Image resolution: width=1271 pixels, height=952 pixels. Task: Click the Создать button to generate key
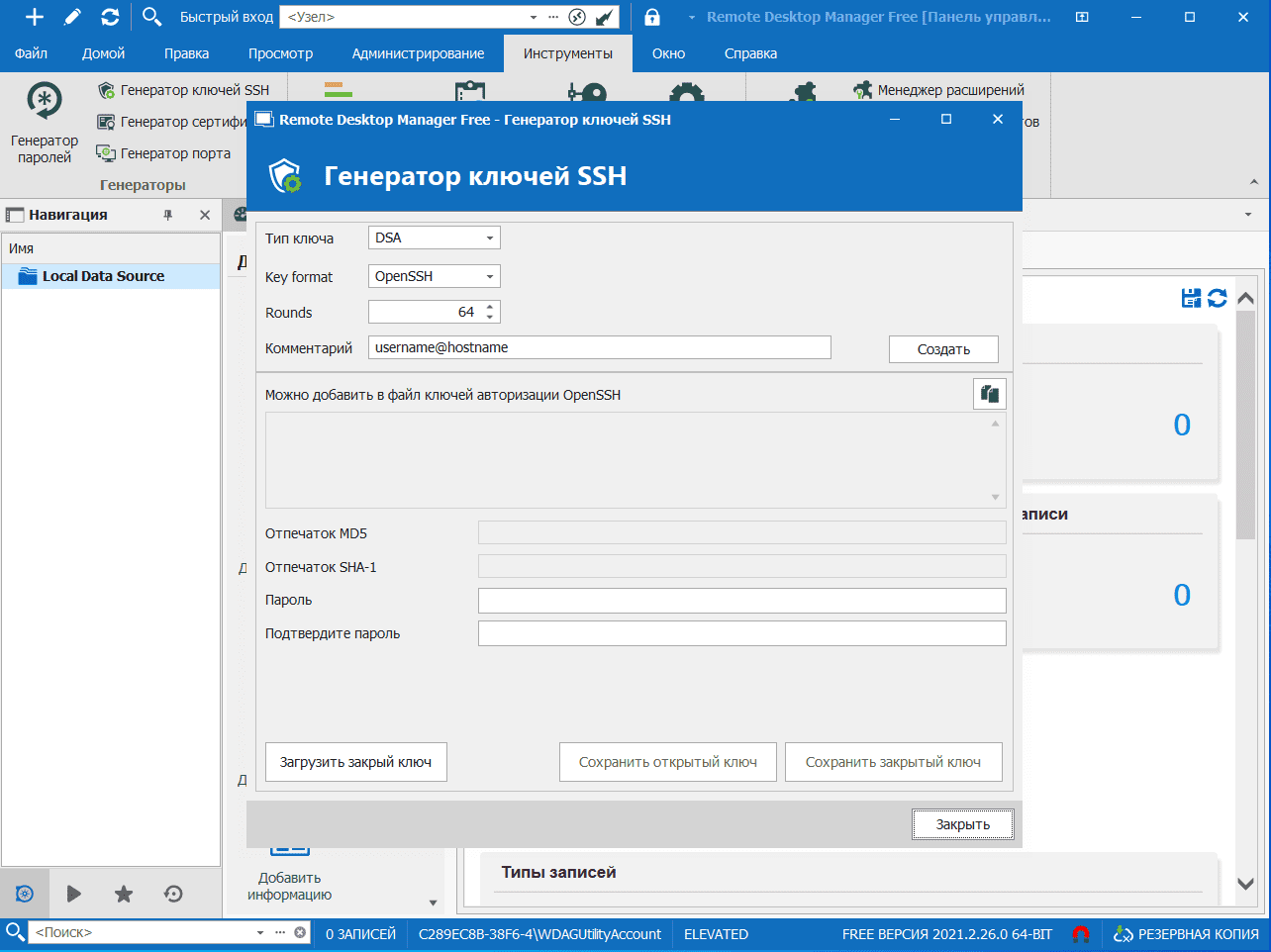pyautogui.click(x=943, y=349)
